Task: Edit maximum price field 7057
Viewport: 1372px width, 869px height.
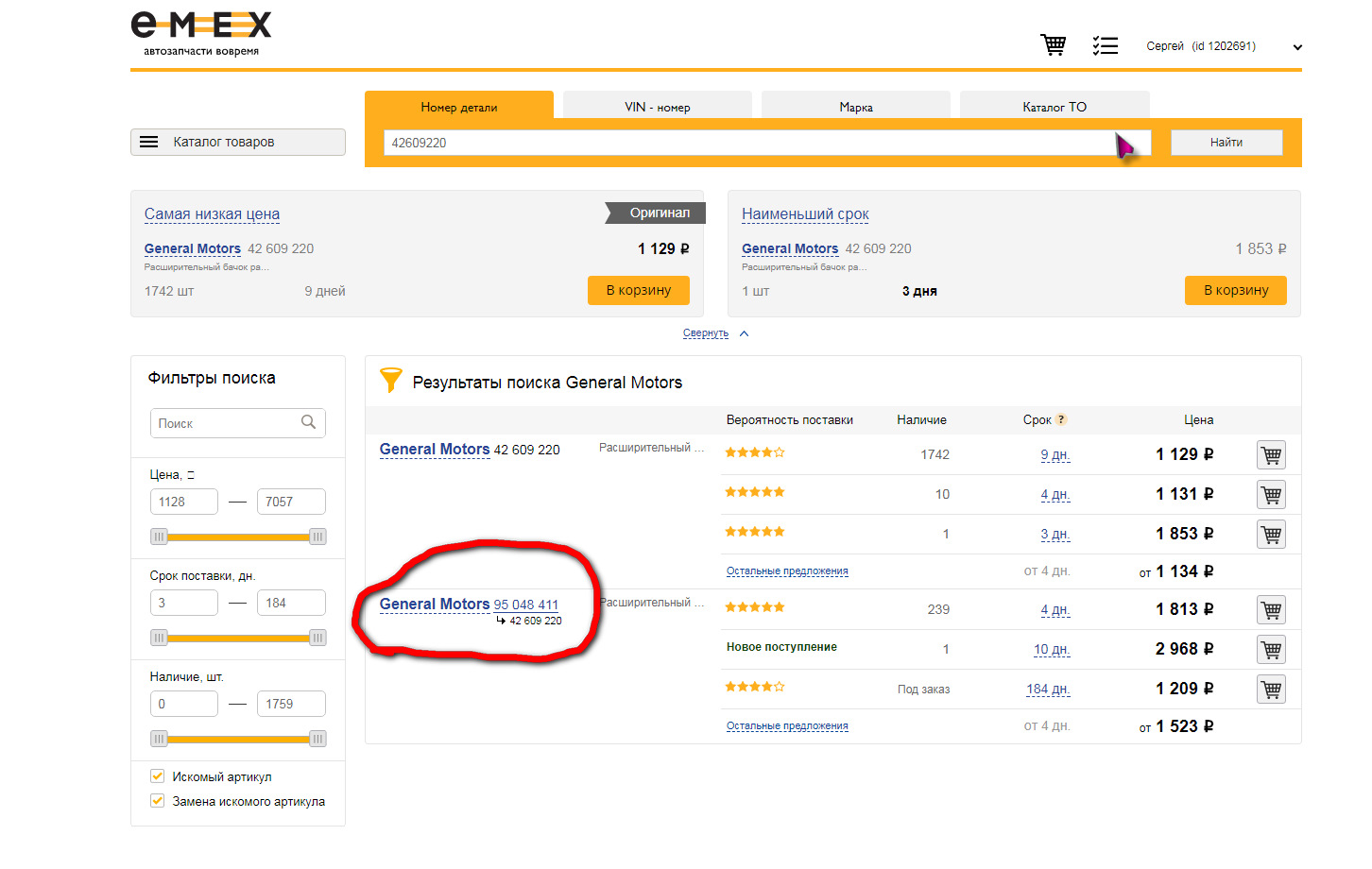Action: point(291,502)
